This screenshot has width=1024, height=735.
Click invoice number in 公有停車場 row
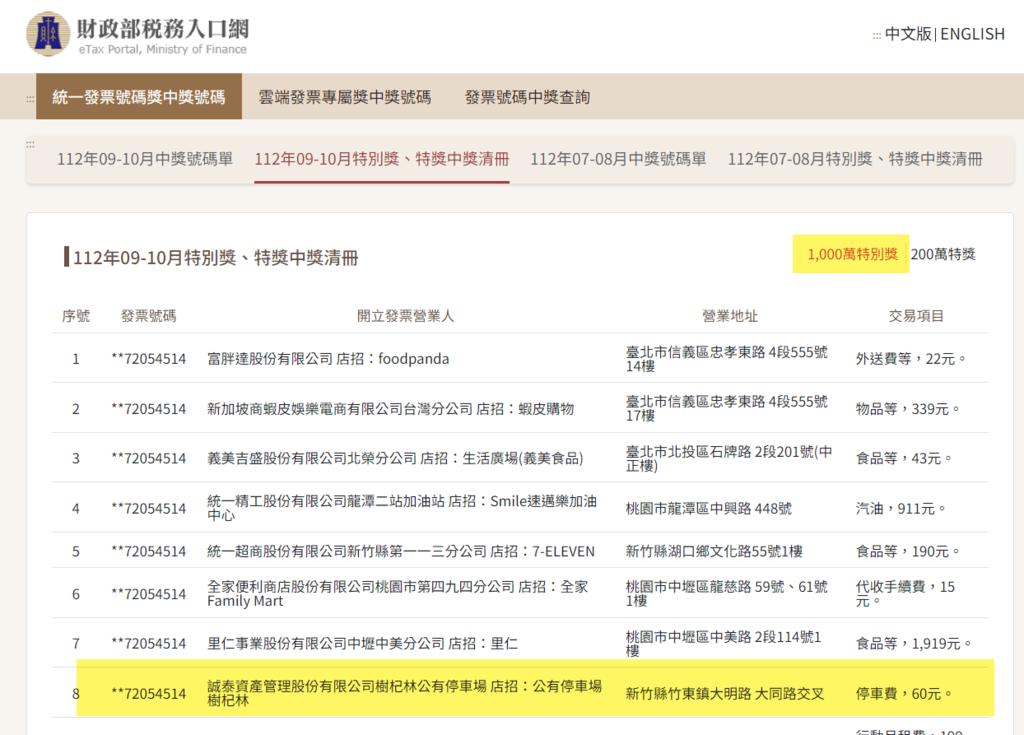pos(148,694)
